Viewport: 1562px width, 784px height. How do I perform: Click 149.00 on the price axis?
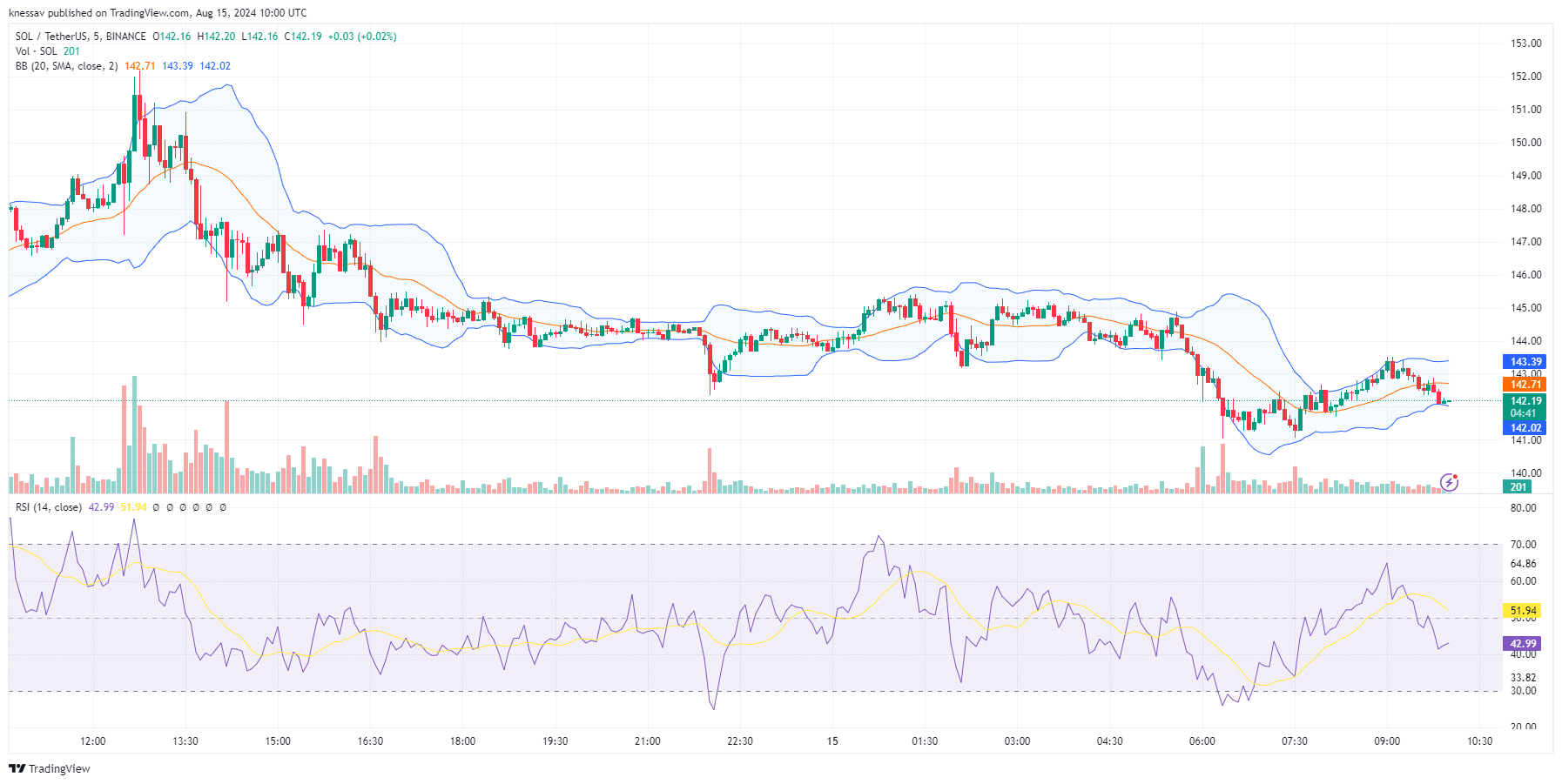pos(1525,176)
